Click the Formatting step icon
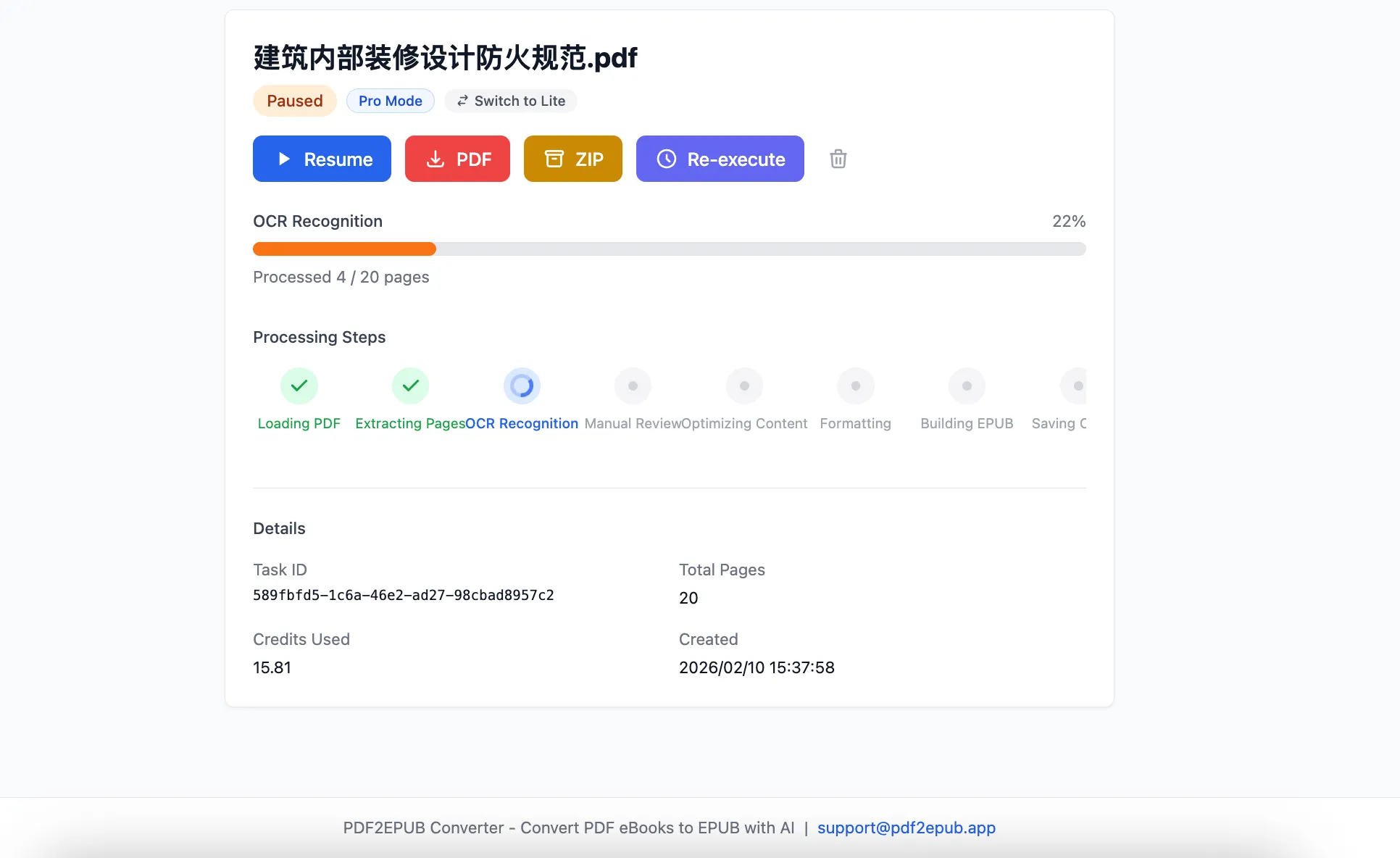Viewport: 1400px width, 858px height. pyautogui.click(x=855, y=386)
